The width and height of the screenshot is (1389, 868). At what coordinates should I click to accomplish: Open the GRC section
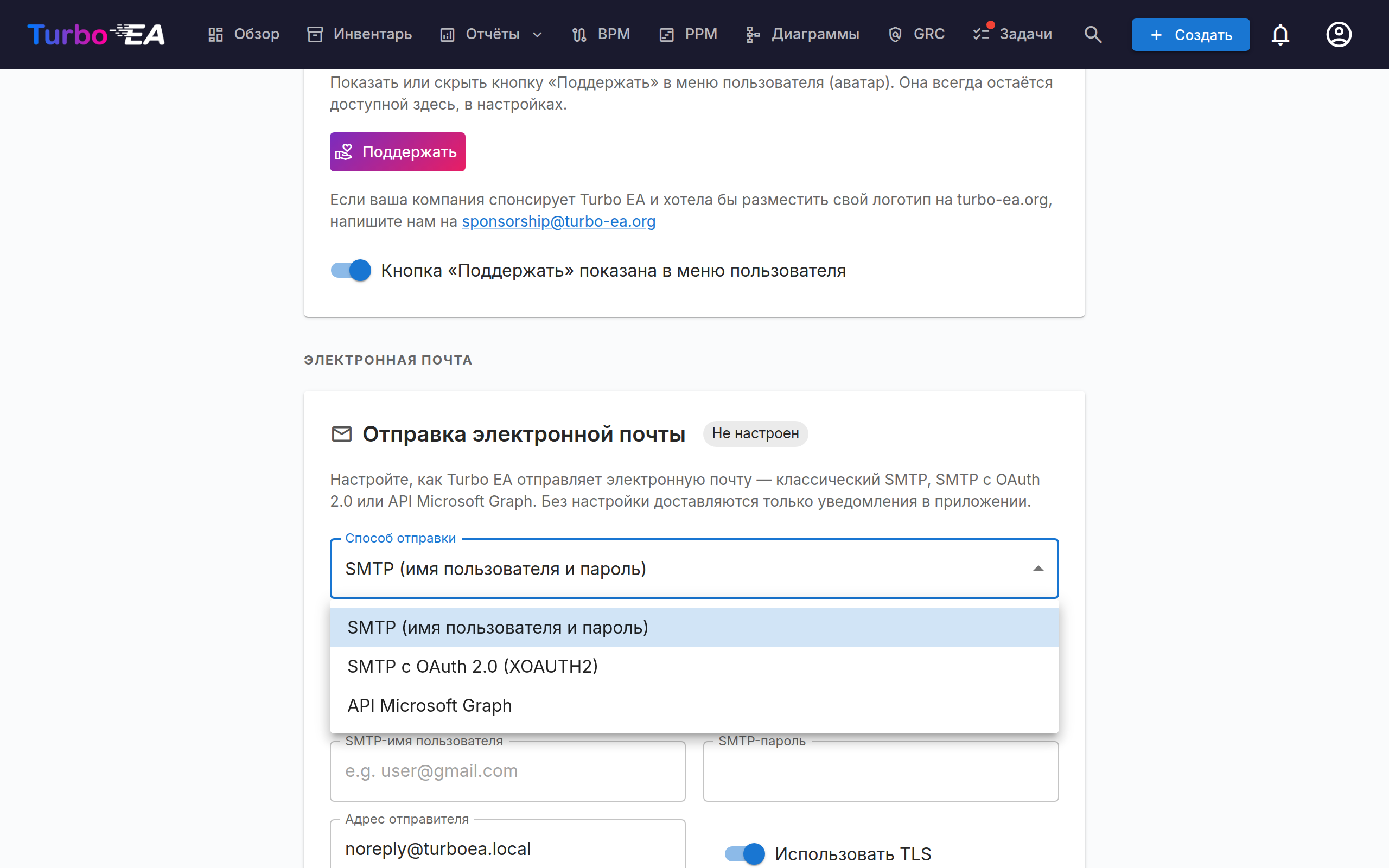(x=916, y=34)
